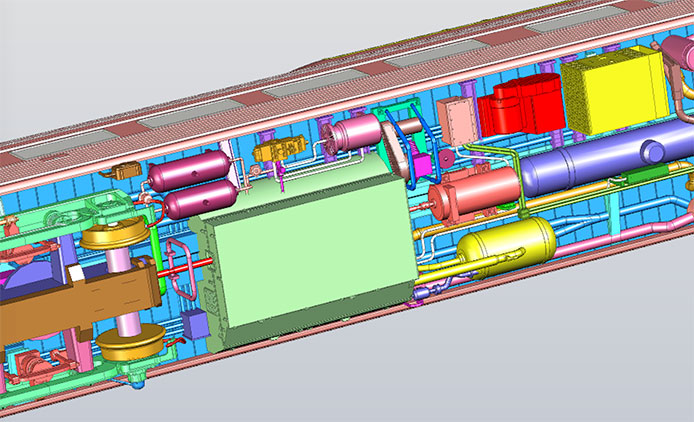
Task: Select the small purple box beside transformer
Action: point(195,324)
